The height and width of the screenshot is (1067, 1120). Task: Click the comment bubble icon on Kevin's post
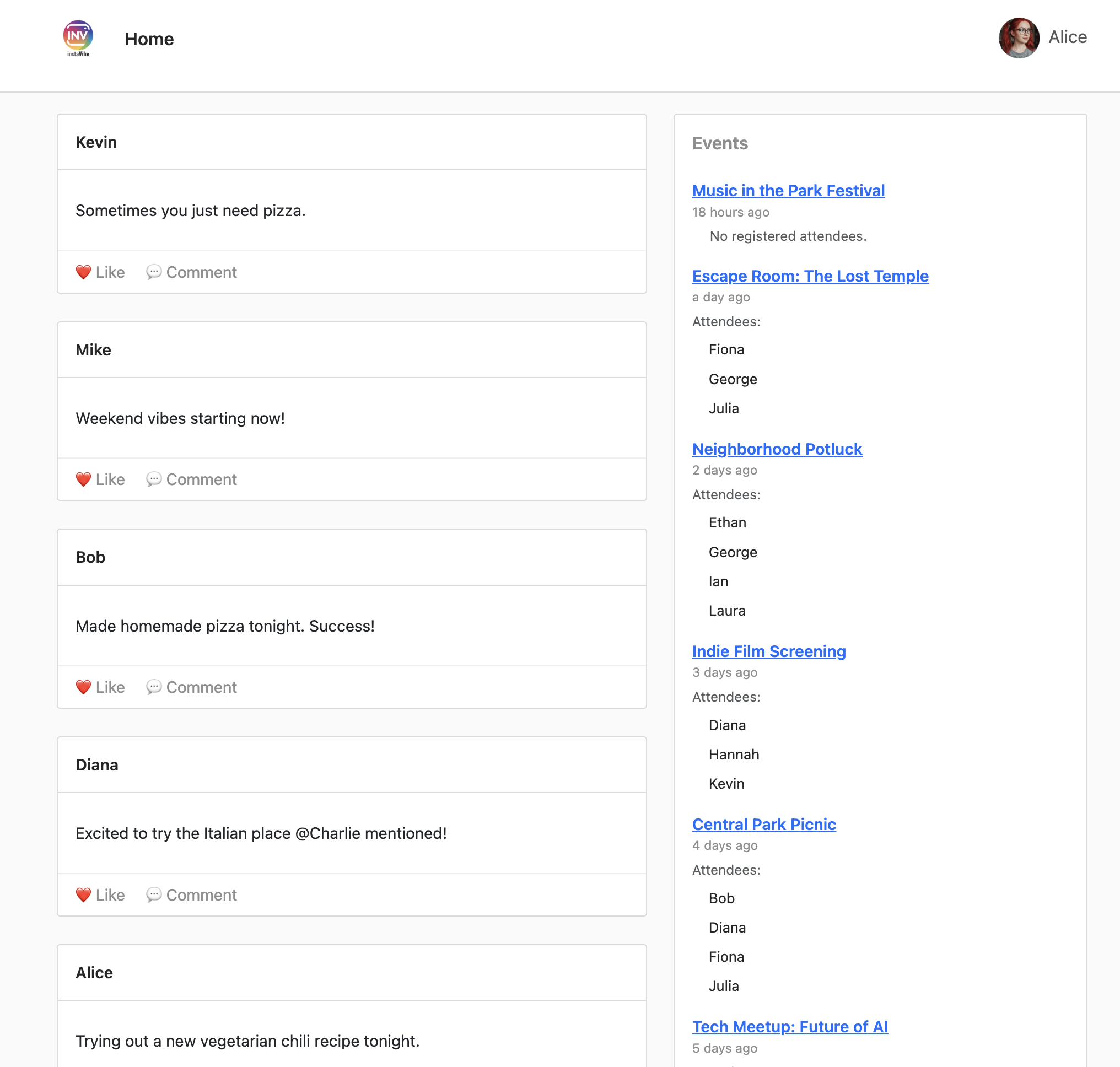click(154, 272)
